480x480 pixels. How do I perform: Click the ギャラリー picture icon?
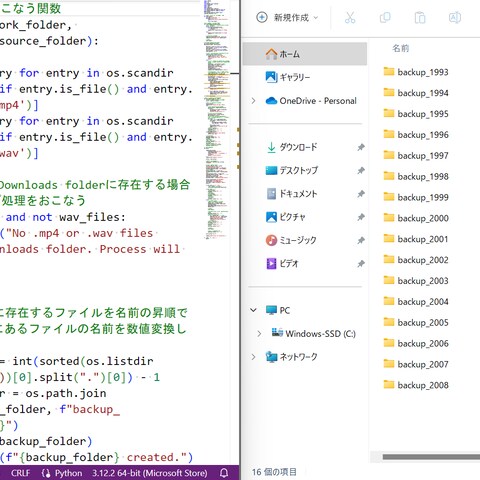click(x=271, y=77)
